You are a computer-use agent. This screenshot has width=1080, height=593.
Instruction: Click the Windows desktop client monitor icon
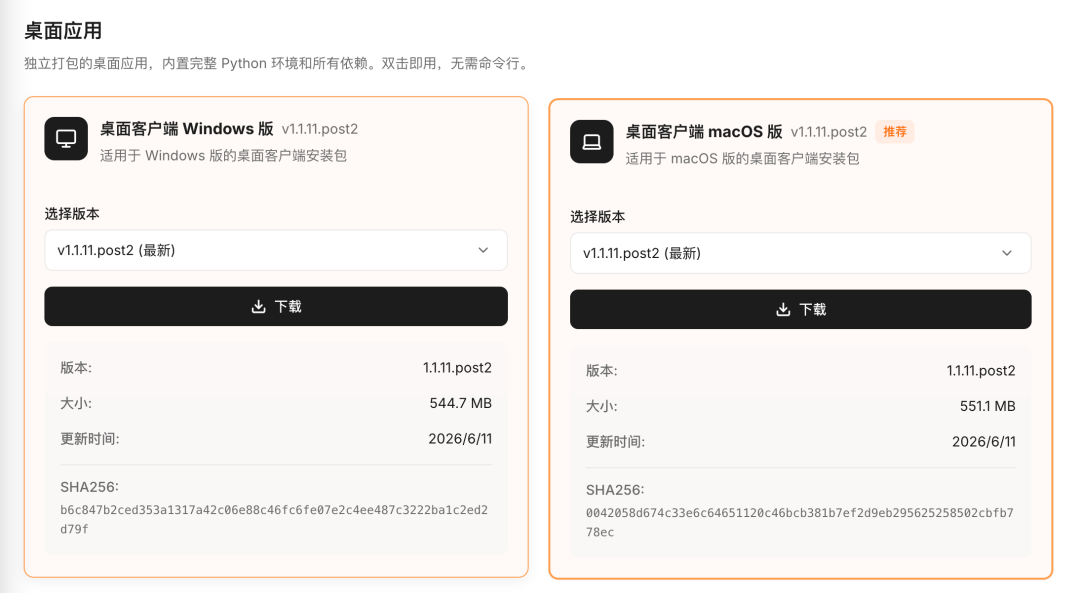[66, 138]
